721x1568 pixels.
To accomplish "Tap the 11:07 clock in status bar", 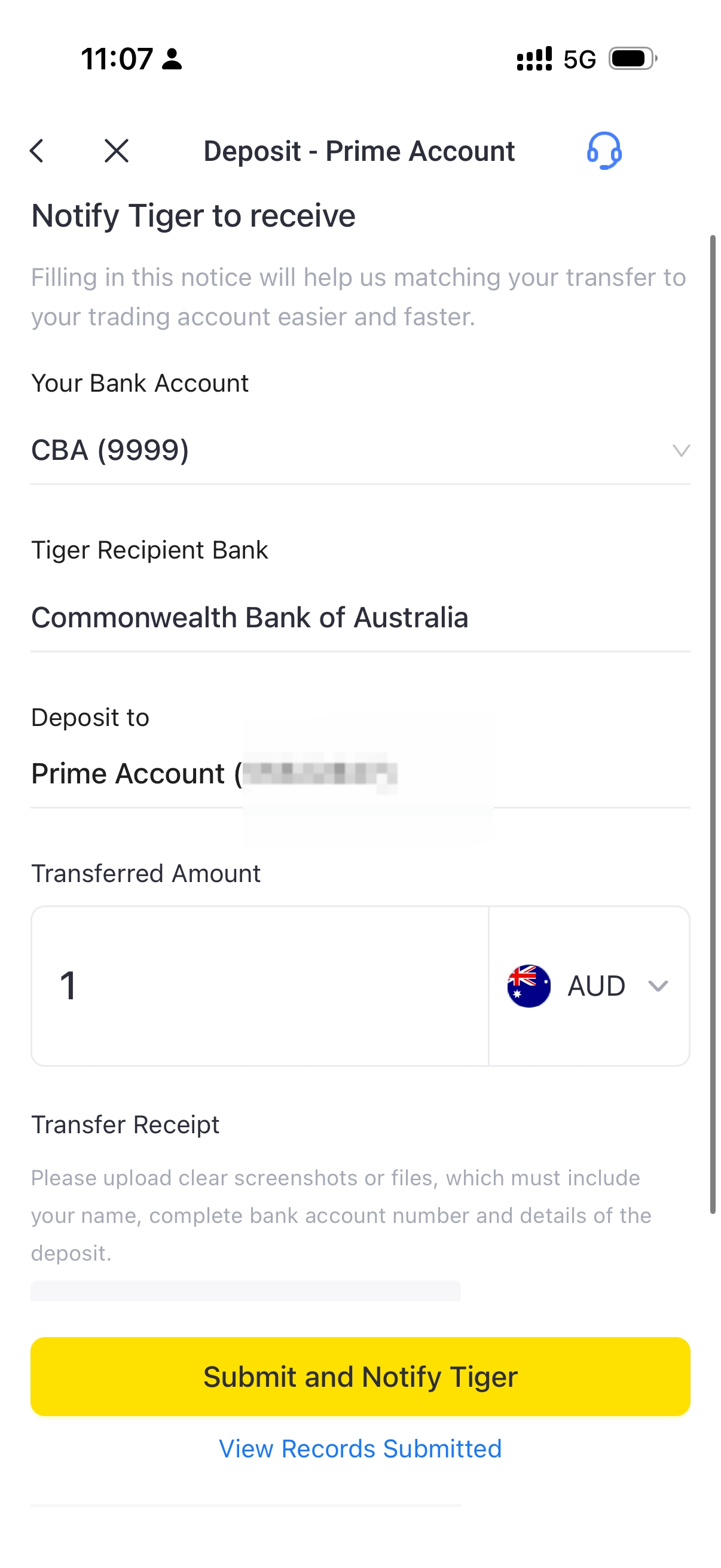I will (x=117, y=59).
